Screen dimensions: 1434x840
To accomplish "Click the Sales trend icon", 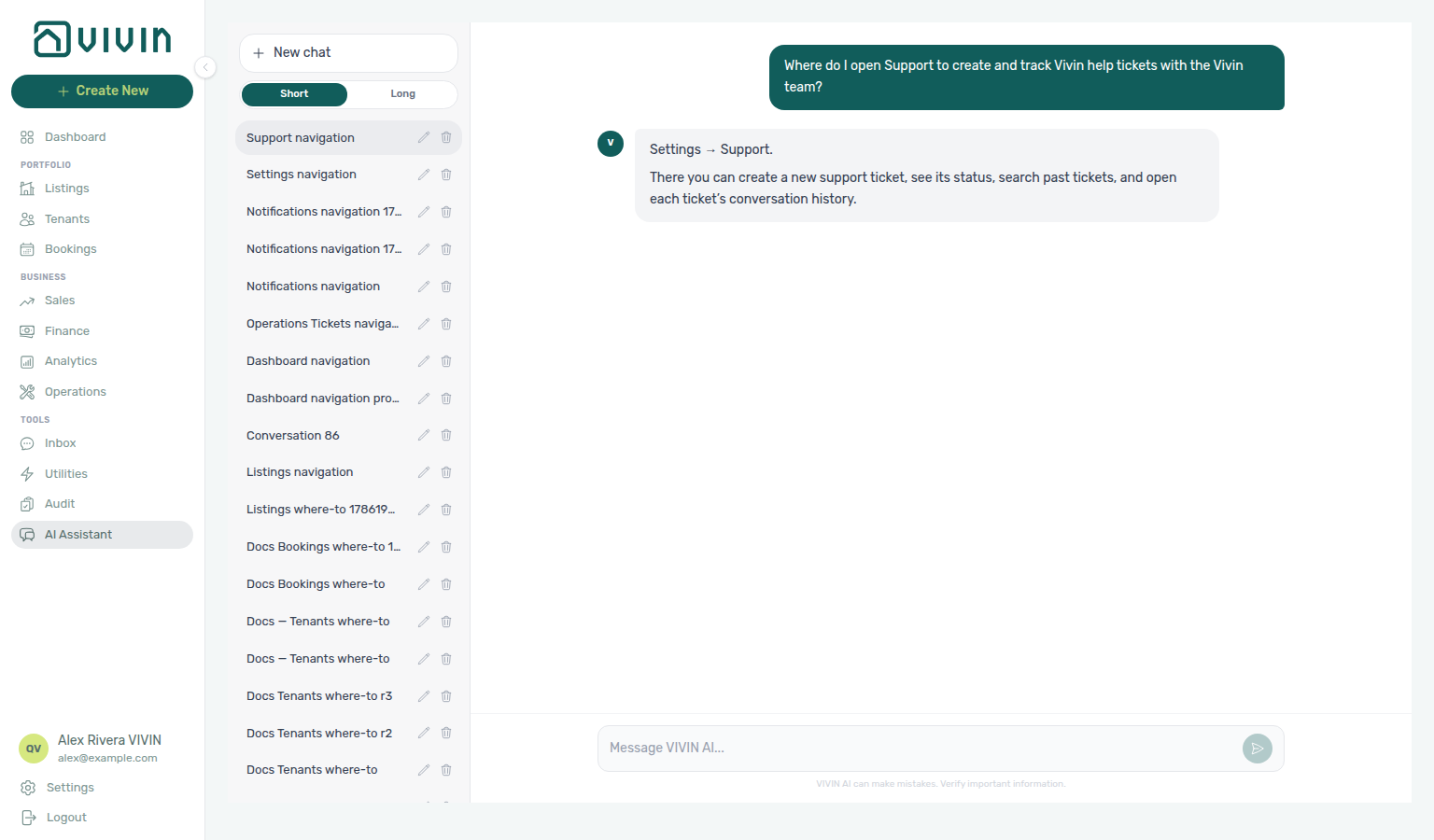I will (27, 301).
